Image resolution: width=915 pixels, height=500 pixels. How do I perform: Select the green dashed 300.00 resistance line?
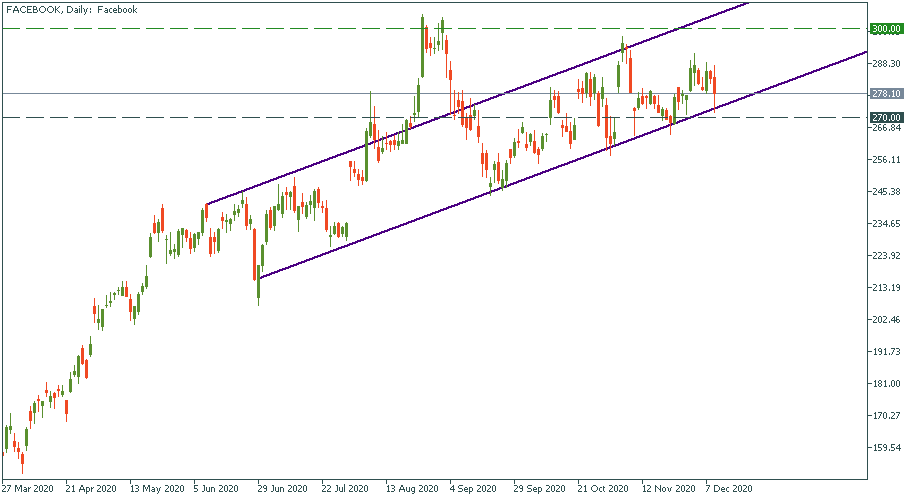pyautogui.click(x=200, y=29)
